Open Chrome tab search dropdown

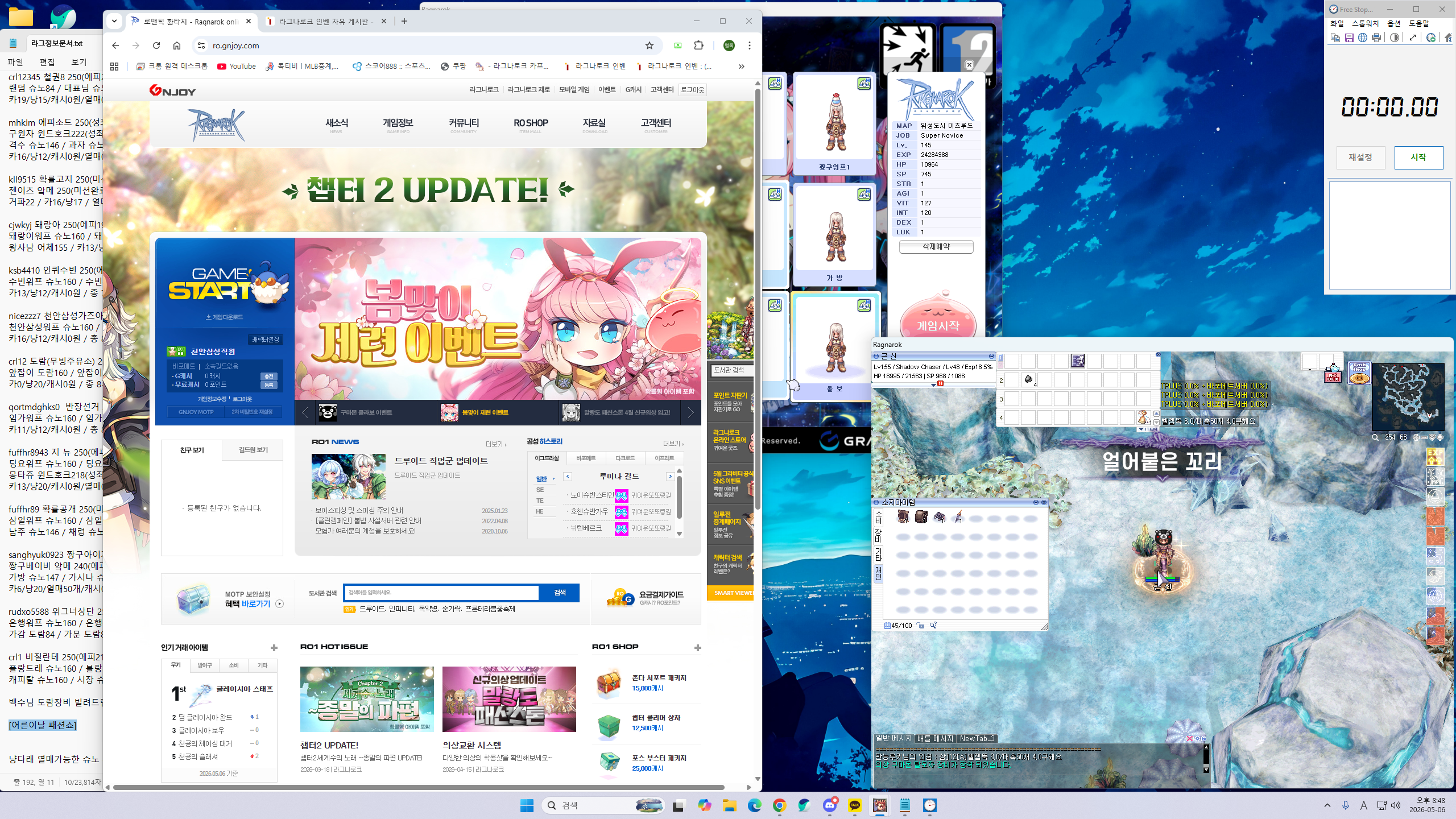114,22
